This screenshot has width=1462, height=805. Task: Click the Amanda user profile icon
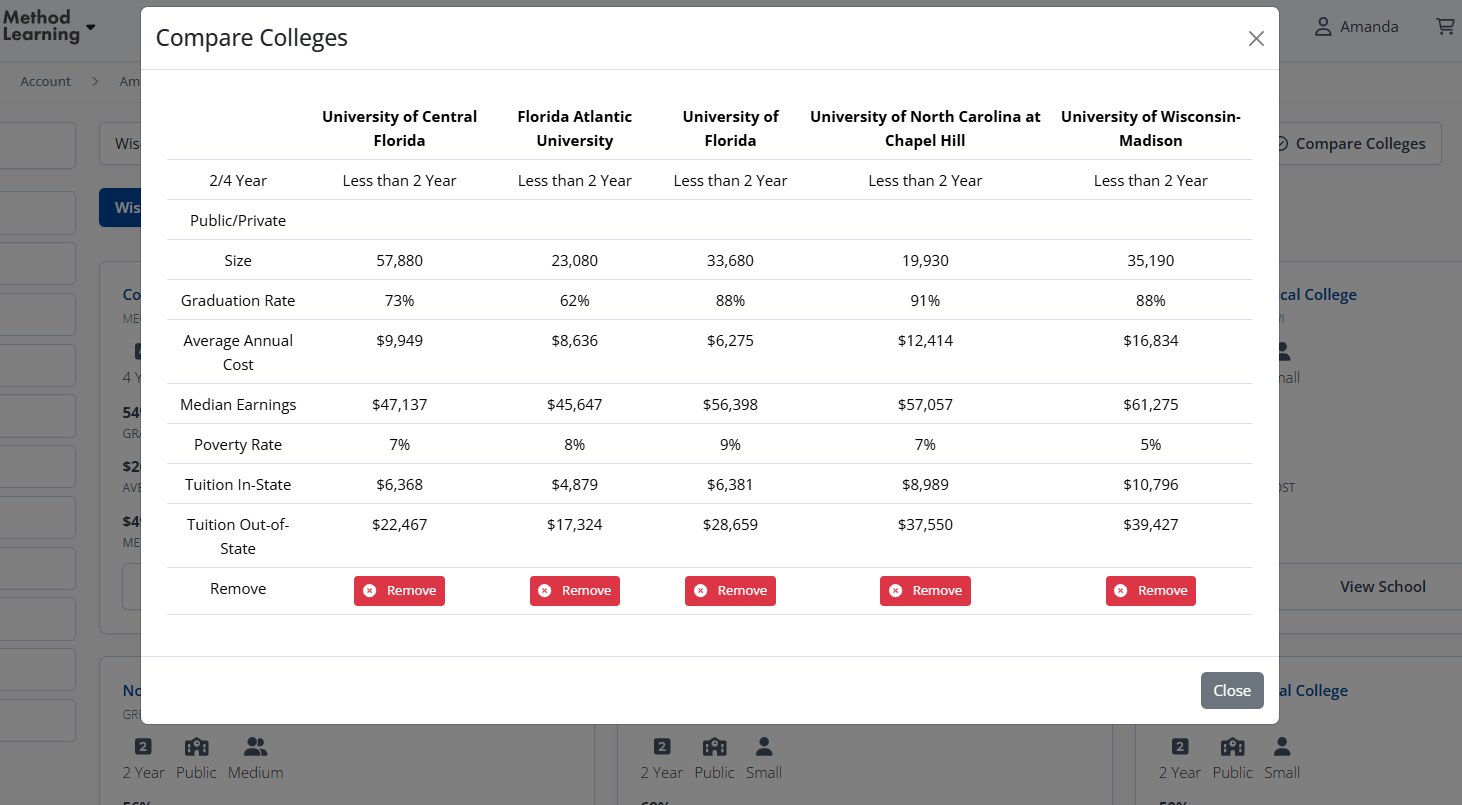(1323, 27)
